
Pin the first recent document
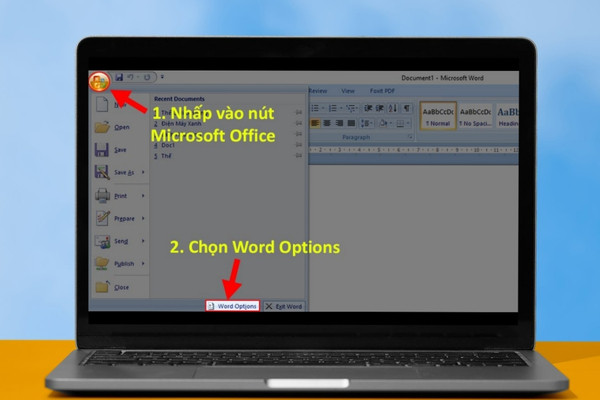299,112
